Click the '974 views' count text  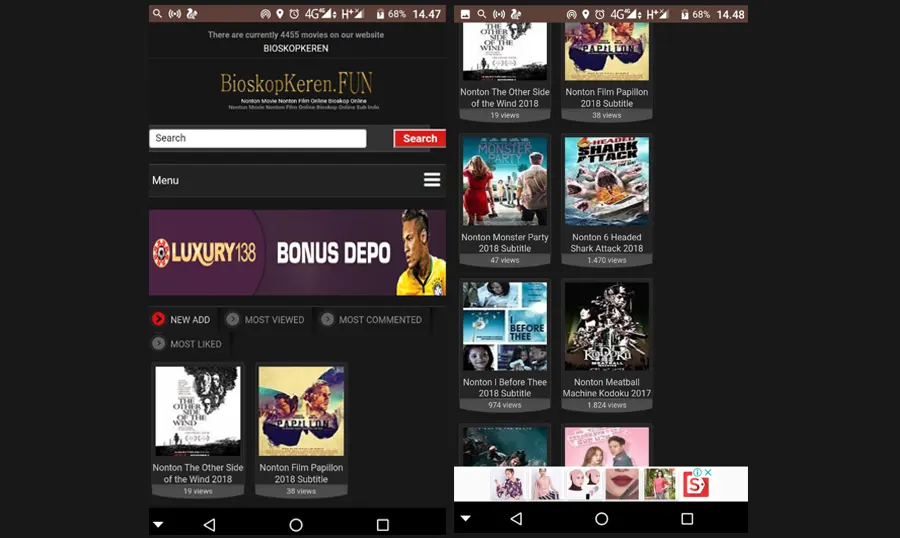pos(505,405)
